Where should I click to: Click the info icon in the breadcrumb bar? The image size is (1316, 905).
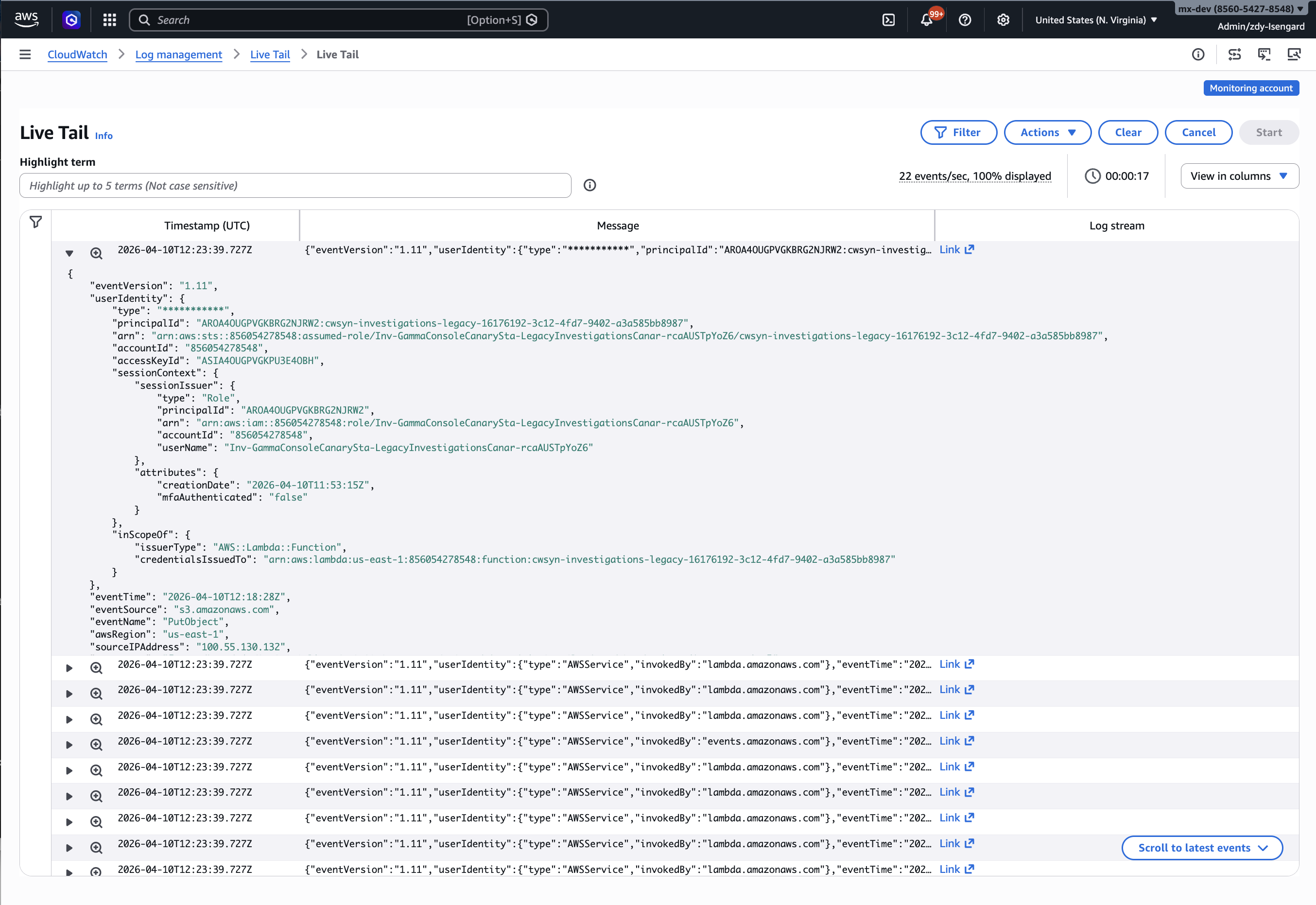point(1198,54)
